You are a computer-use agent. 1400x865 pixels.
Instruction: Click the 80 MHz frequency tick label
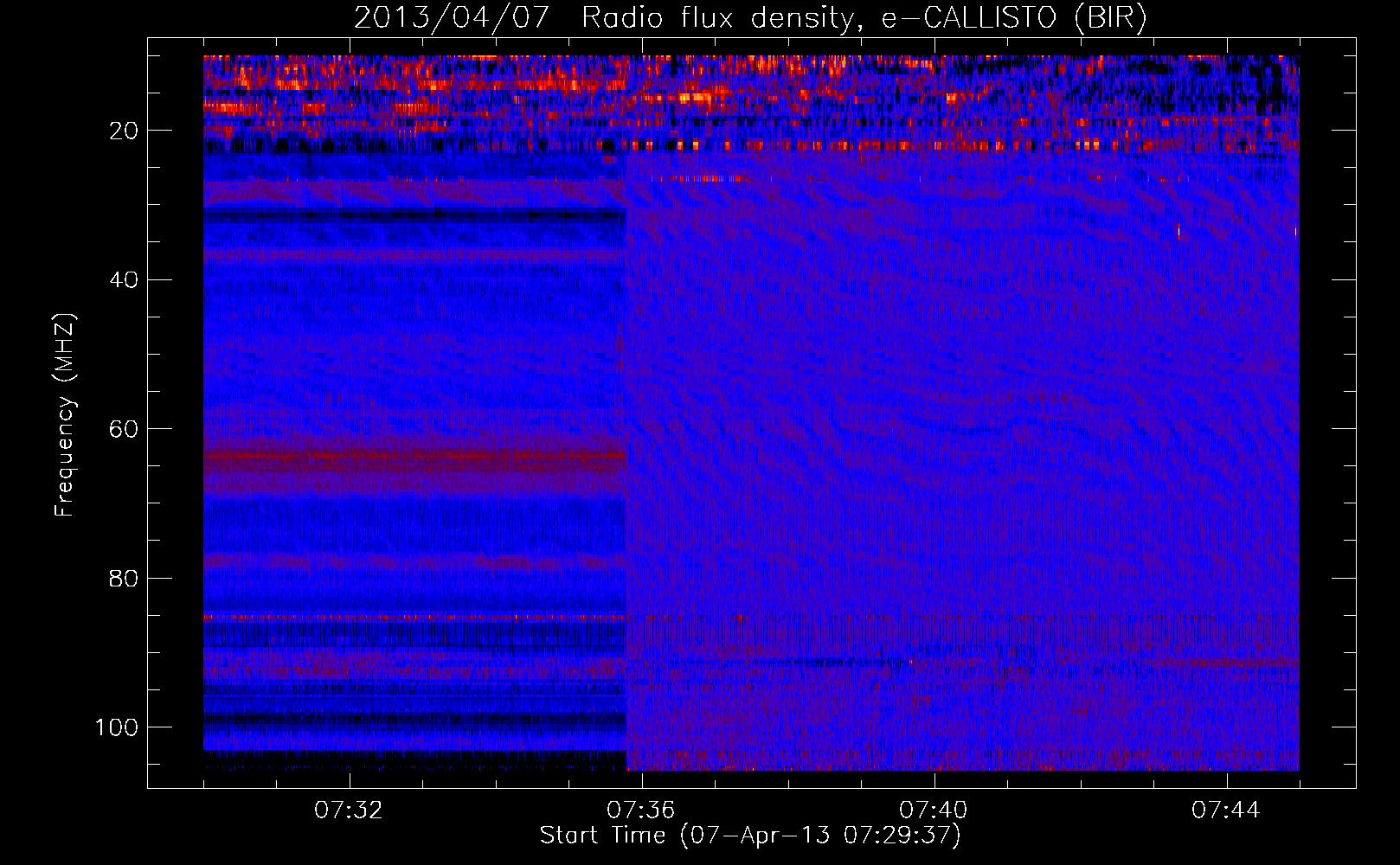click(x=124, y=579)
